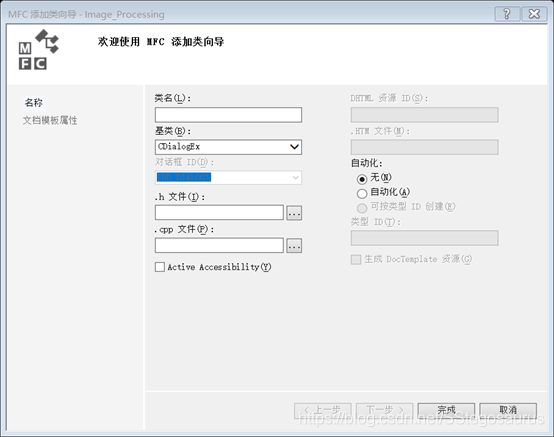Close the MFC Add Class Wizard window
The width and height of the screenshot is (554, 437).
[x=534, y=14]
